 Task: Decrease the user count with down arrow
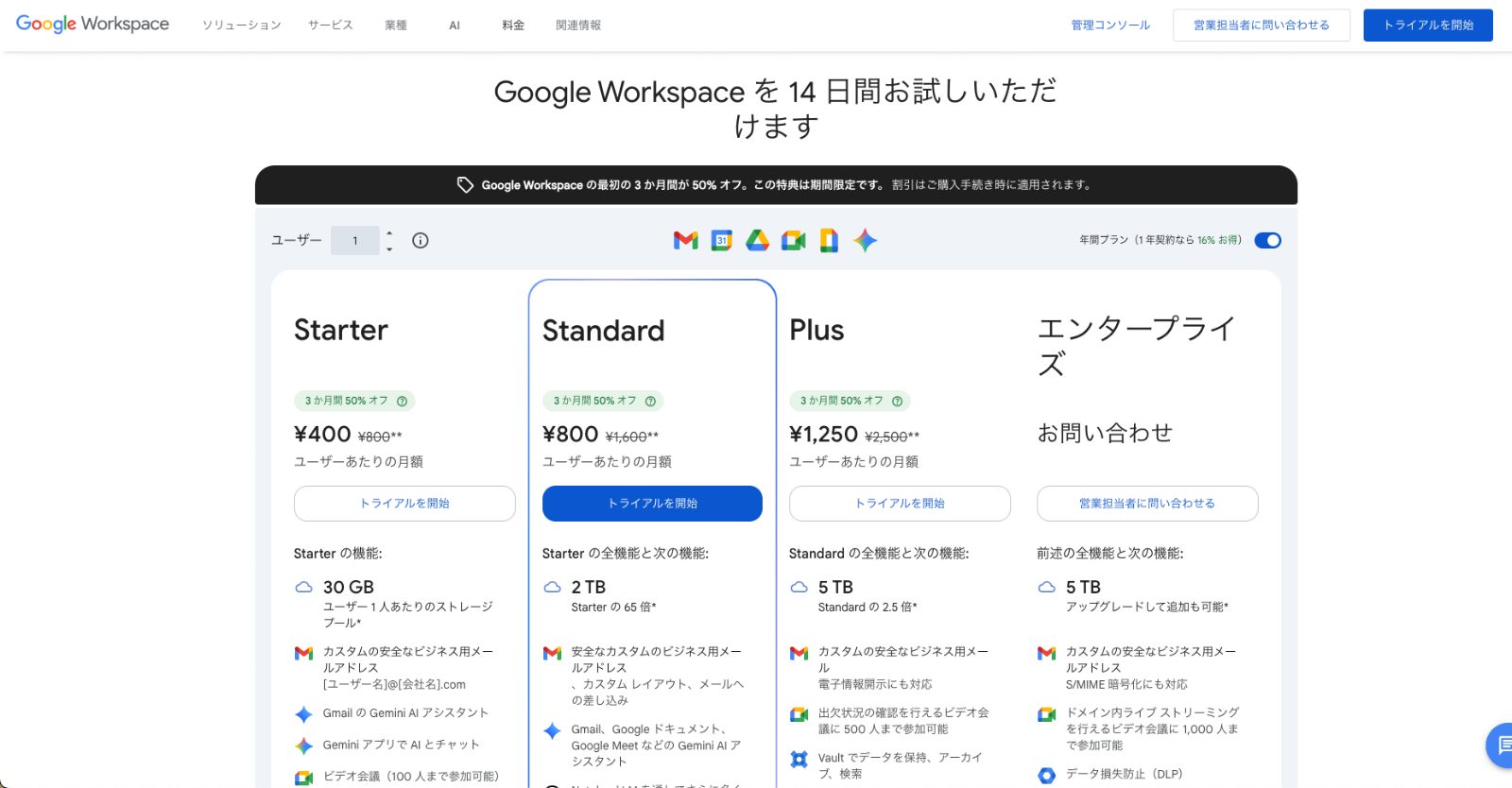(389, 248)
